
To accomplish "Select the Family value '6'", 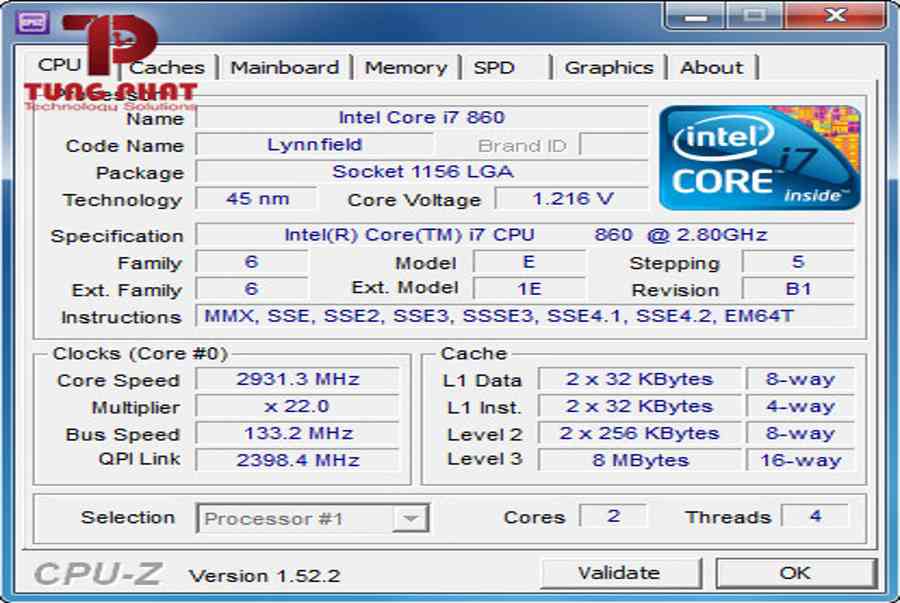I will 251,262.
